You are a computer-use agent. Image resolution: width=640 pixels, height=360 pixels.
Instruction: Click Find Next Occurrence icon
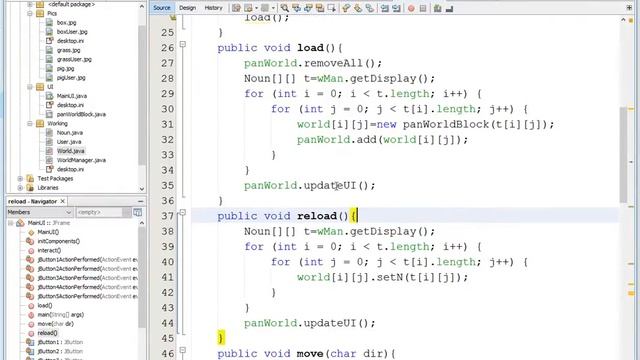pyautogui.click(x=308, y=8)
